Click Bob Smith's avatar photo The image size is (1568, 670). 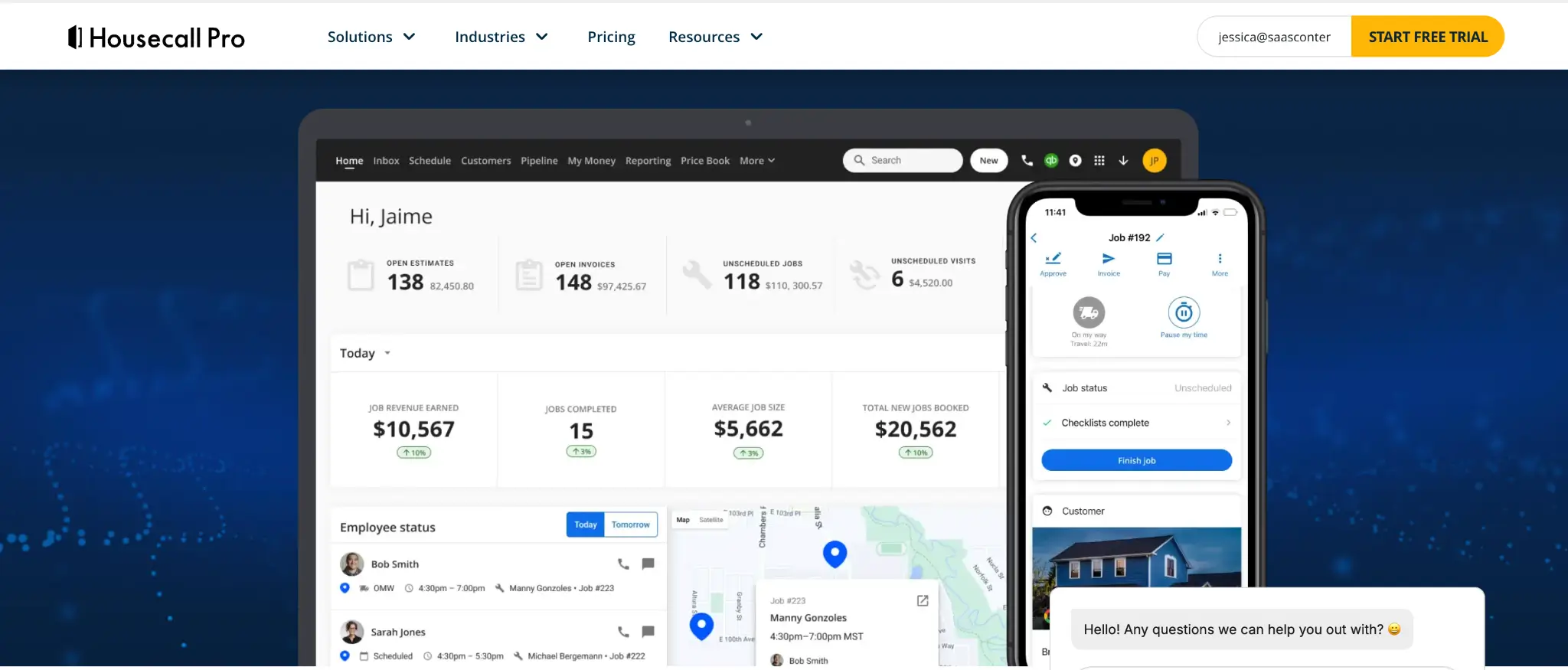[352, 564]
